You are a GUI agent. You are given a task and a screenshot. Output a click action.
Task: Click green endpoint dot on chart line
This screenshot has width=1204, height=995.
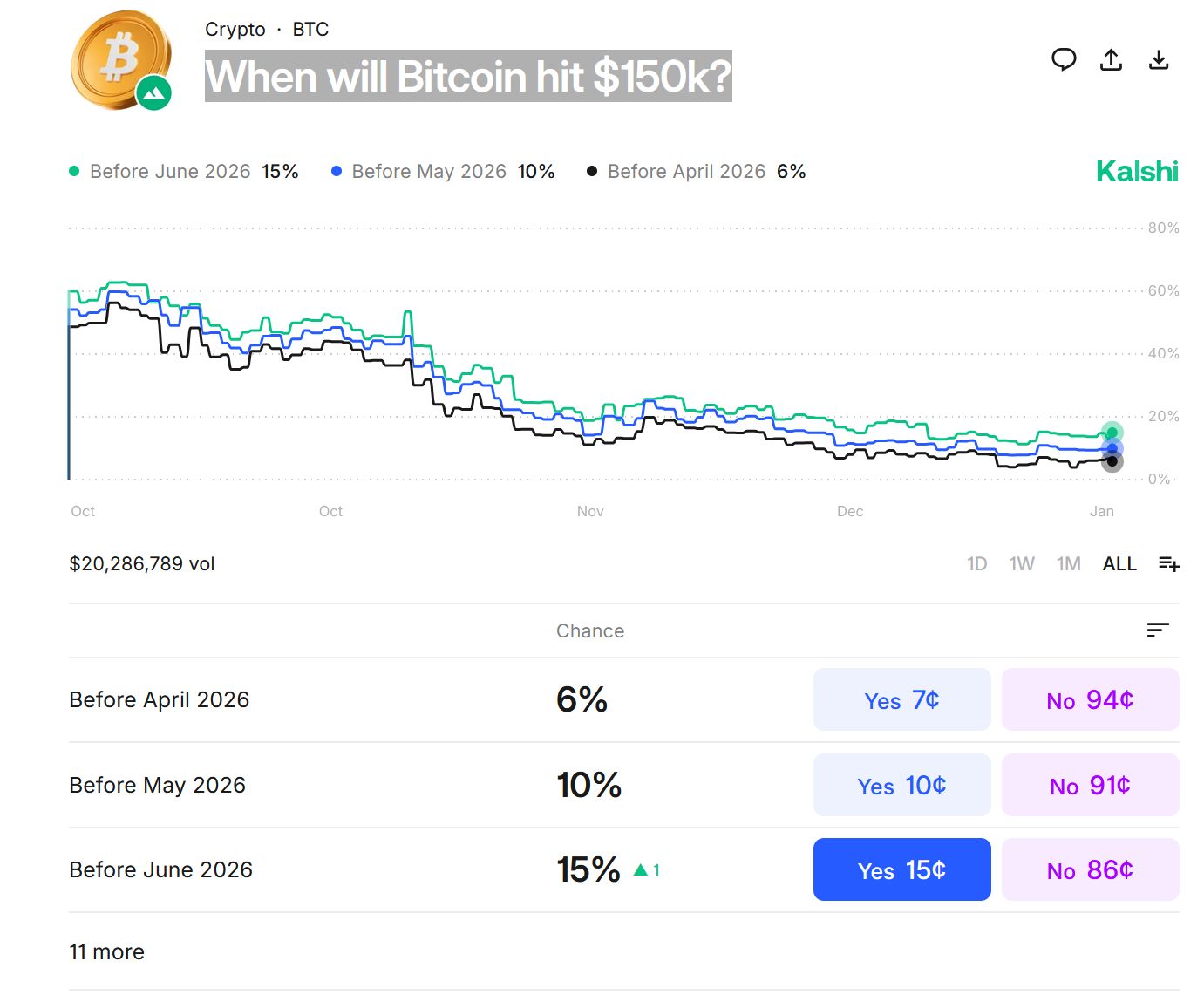[x=1112, y=433]
